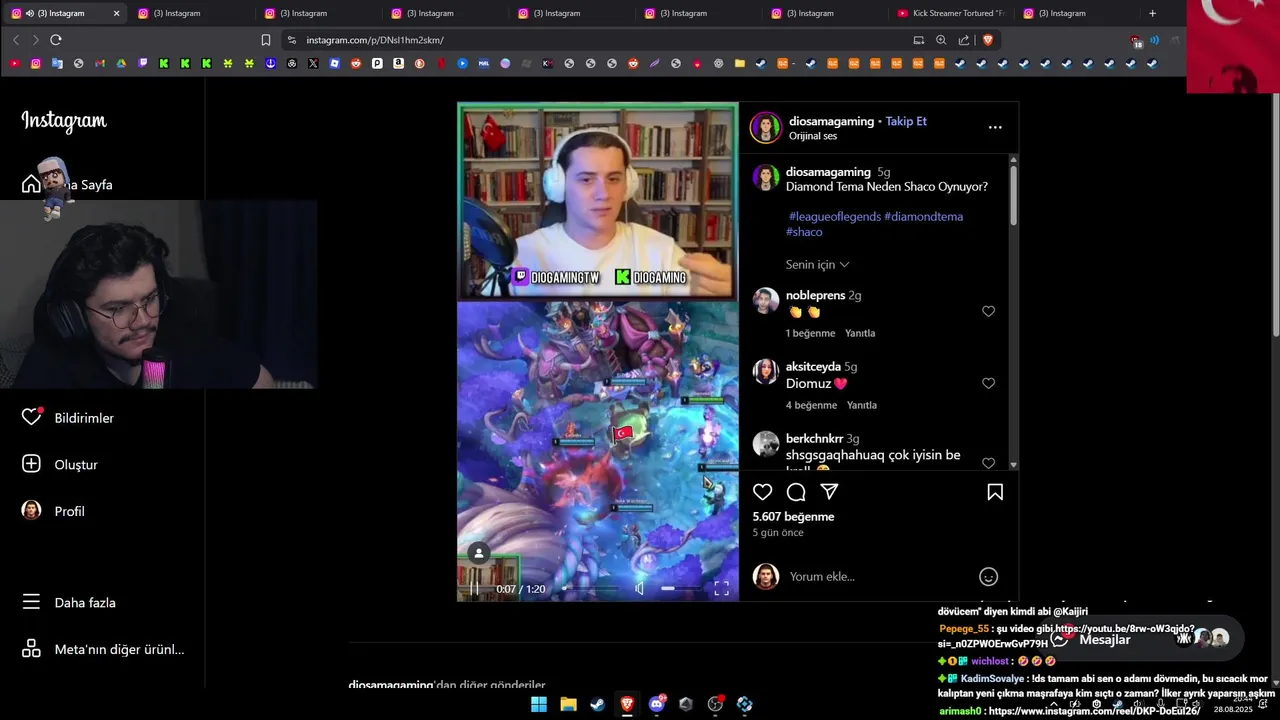1280x720 pixels.
Task: Open the X bookmark
Action: coord(313,63)
